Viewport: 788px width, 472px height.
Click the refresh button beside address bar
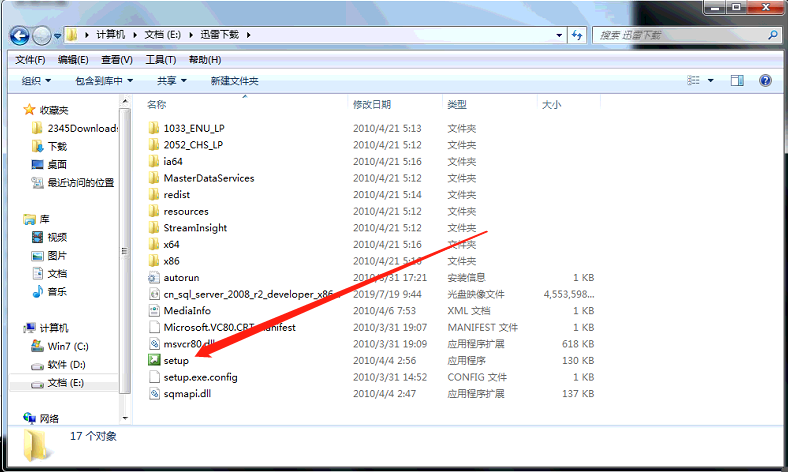[577, 35]
